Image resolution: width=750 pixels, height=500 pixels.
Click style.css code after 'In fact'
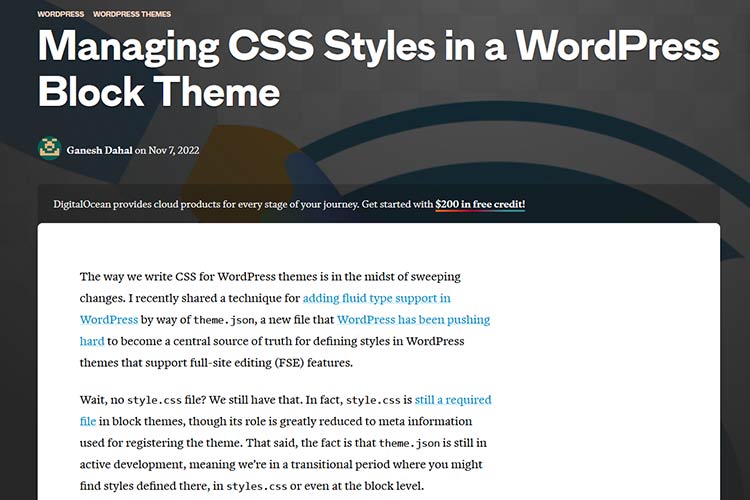pyautogui.click(x=371, y=400)
